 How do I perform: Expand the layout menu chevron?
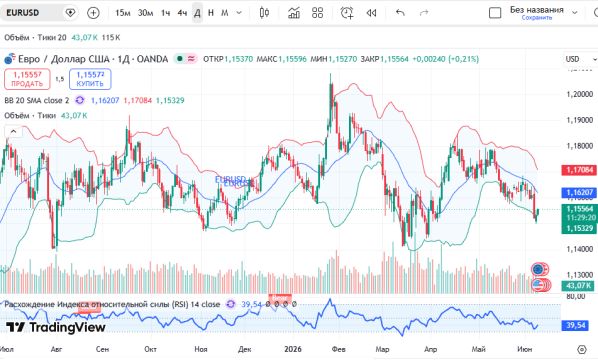coord(574,13)
